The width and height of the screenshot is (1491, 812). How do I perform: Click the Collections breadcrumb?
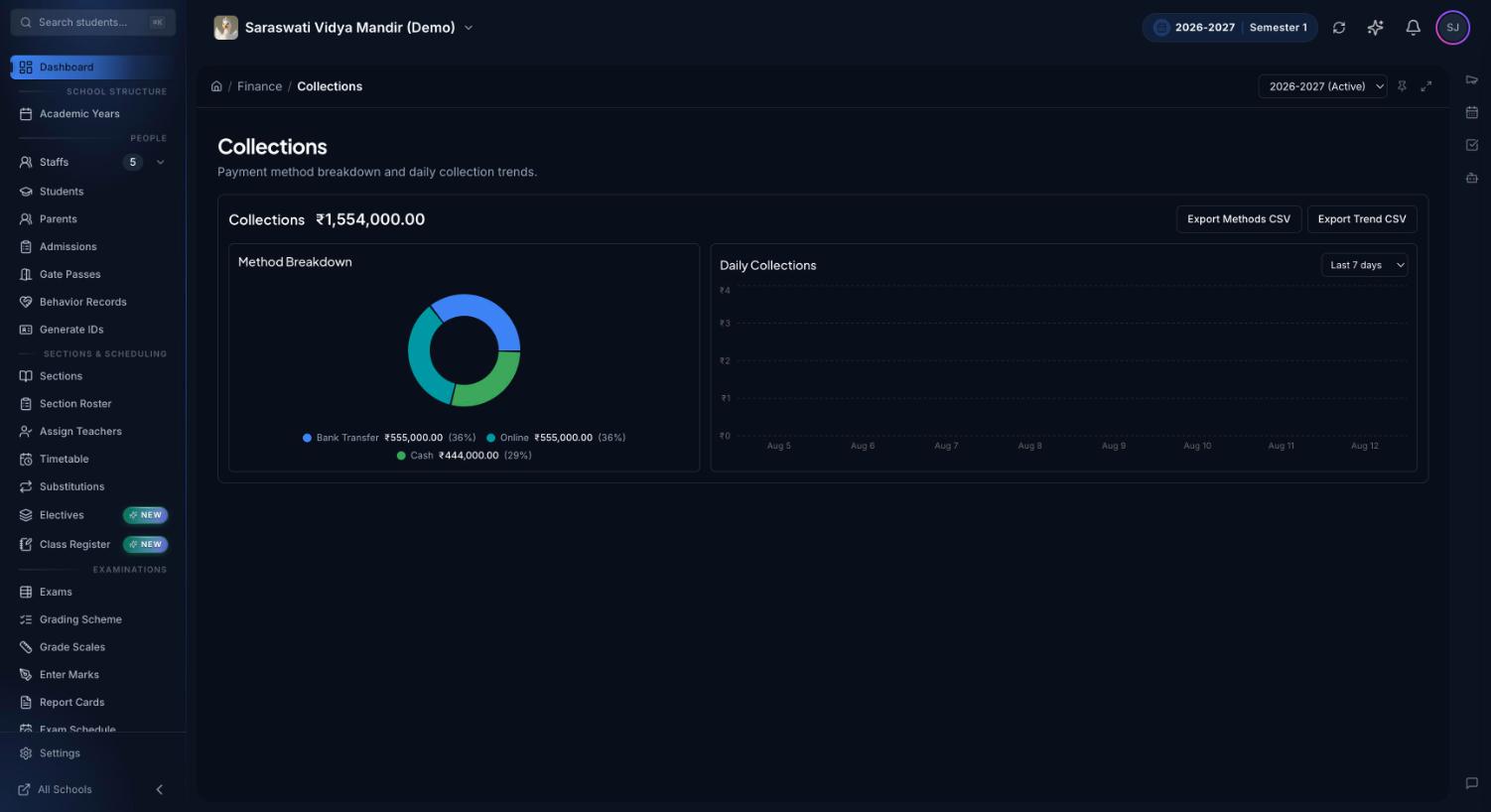tap(330, 86)
